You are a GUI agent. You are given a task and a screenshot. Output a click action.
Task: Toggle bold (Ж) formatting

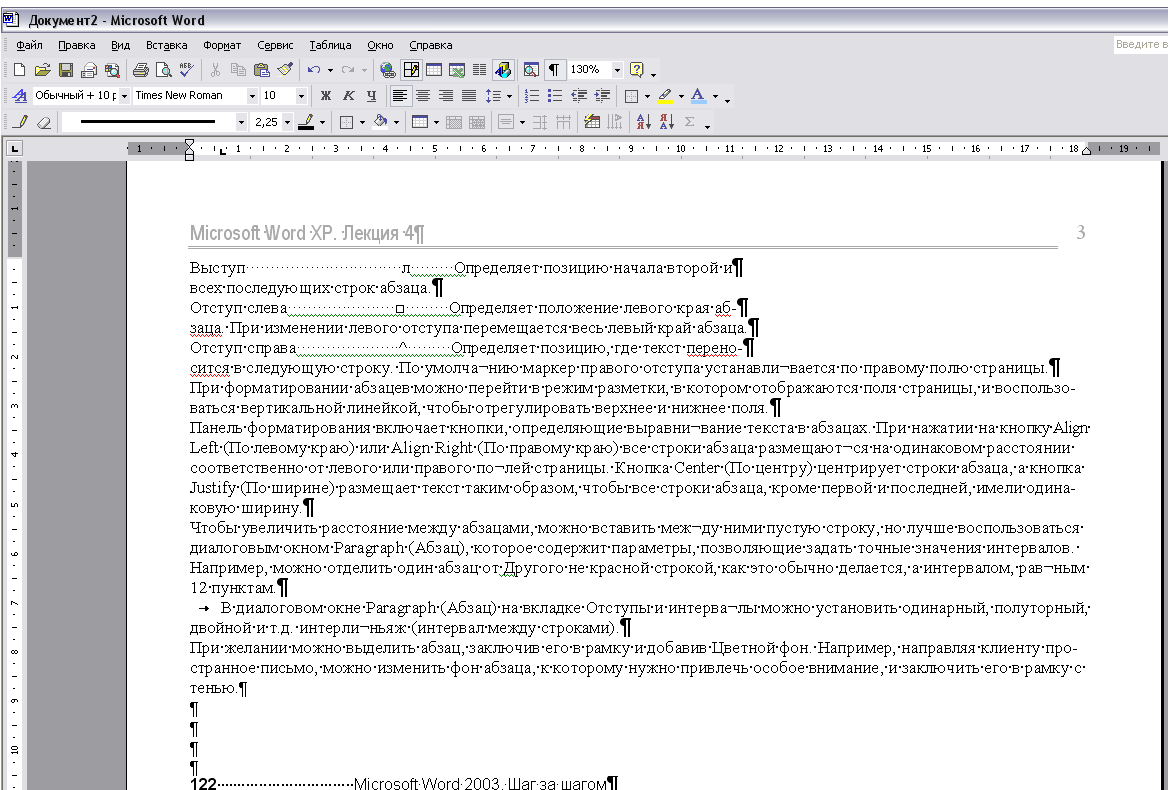pyautogui.click(x=326, y=95)
